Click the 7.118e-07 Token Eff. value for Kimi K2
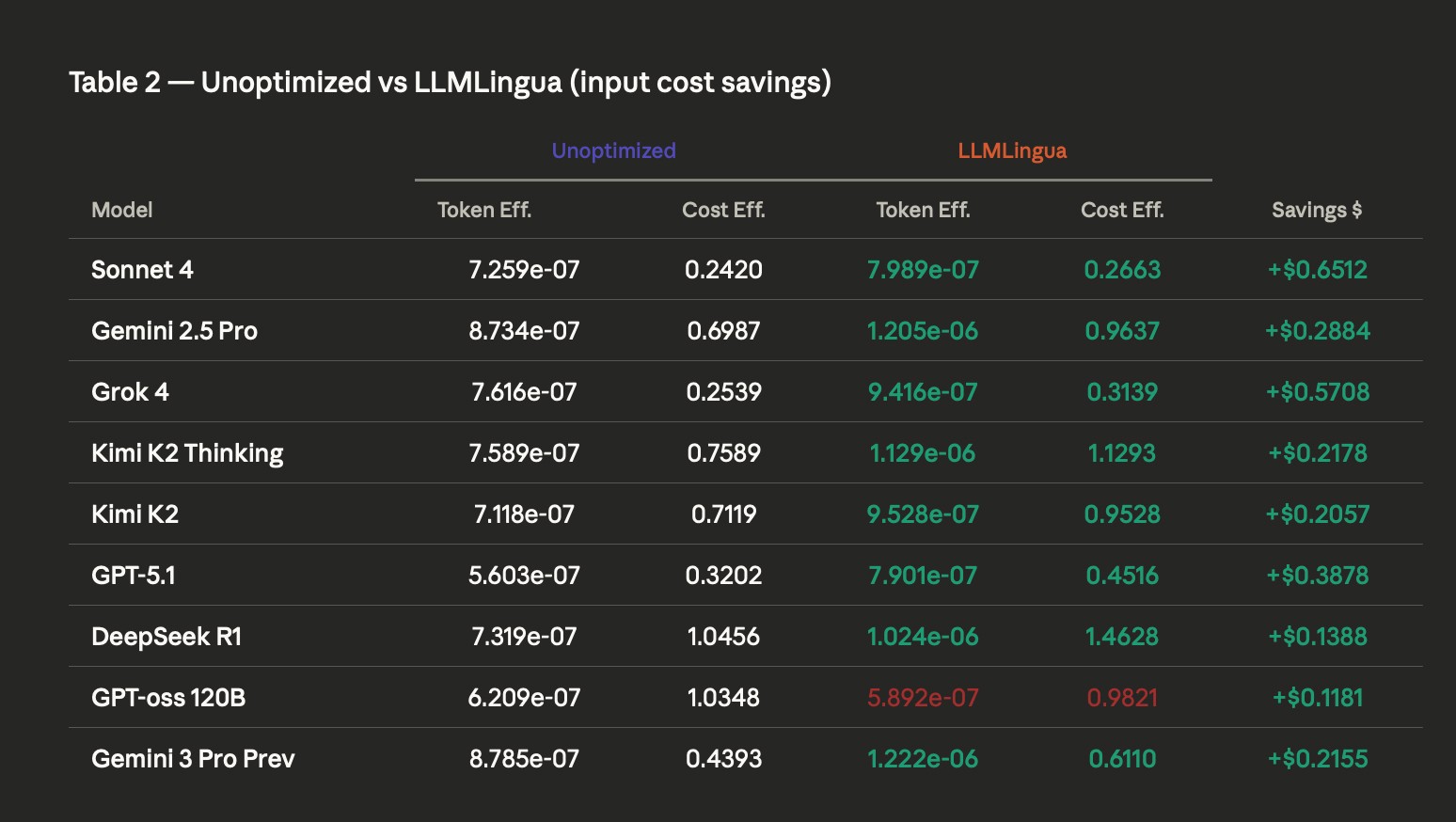Screen dimensions: 1456x822 523,514
